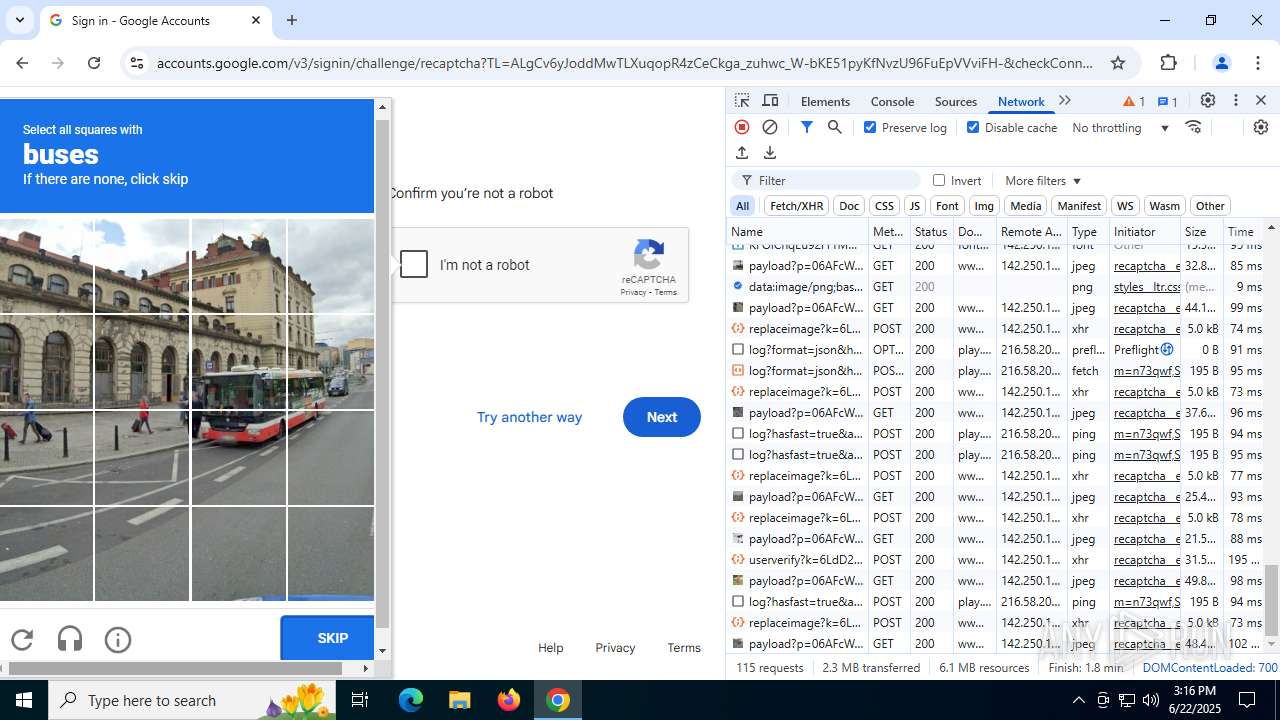This screenshot has width=1280, height=720.
Task: Sort network table by Status column
Action: point(930,231)
